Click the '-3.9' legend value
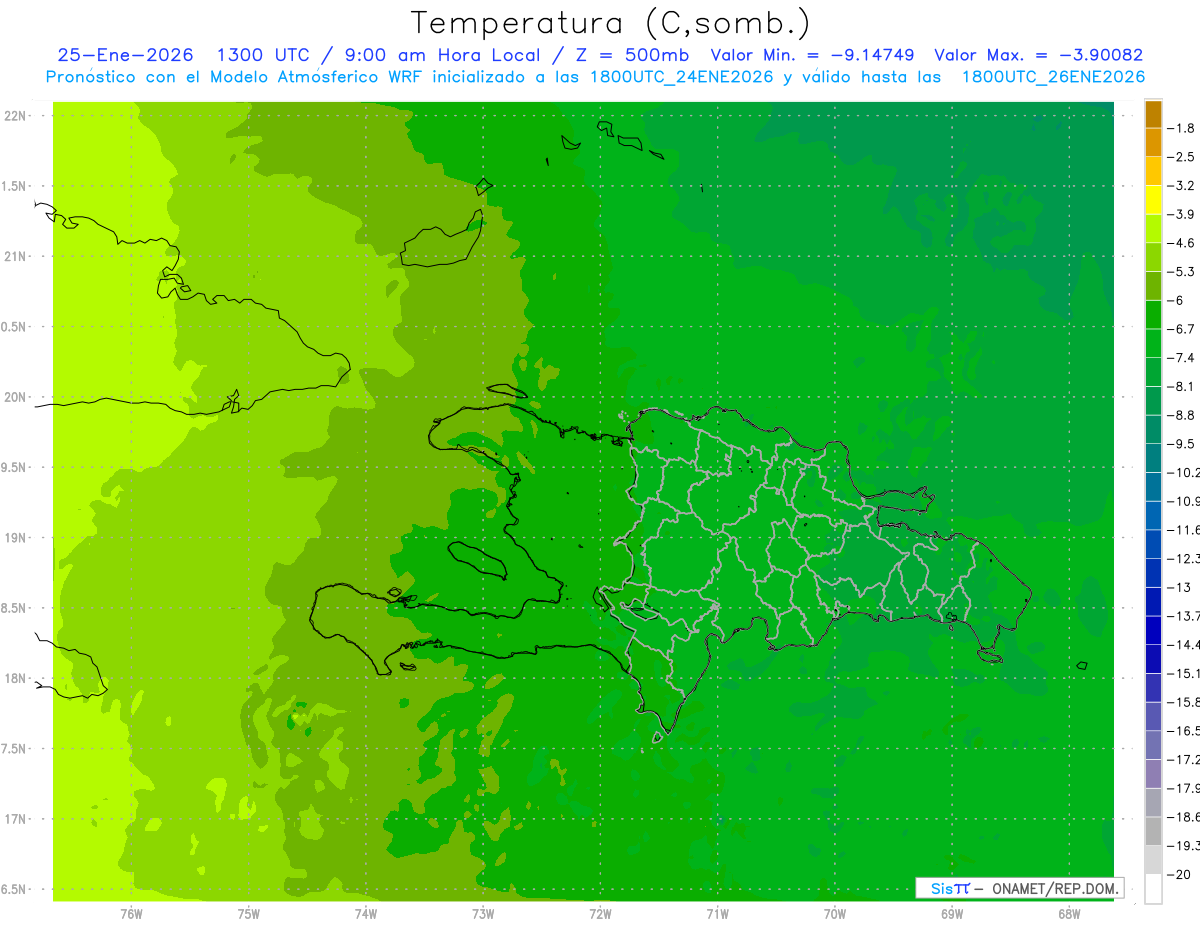This screenshot has height=927, width=1200. point(1181,214)
